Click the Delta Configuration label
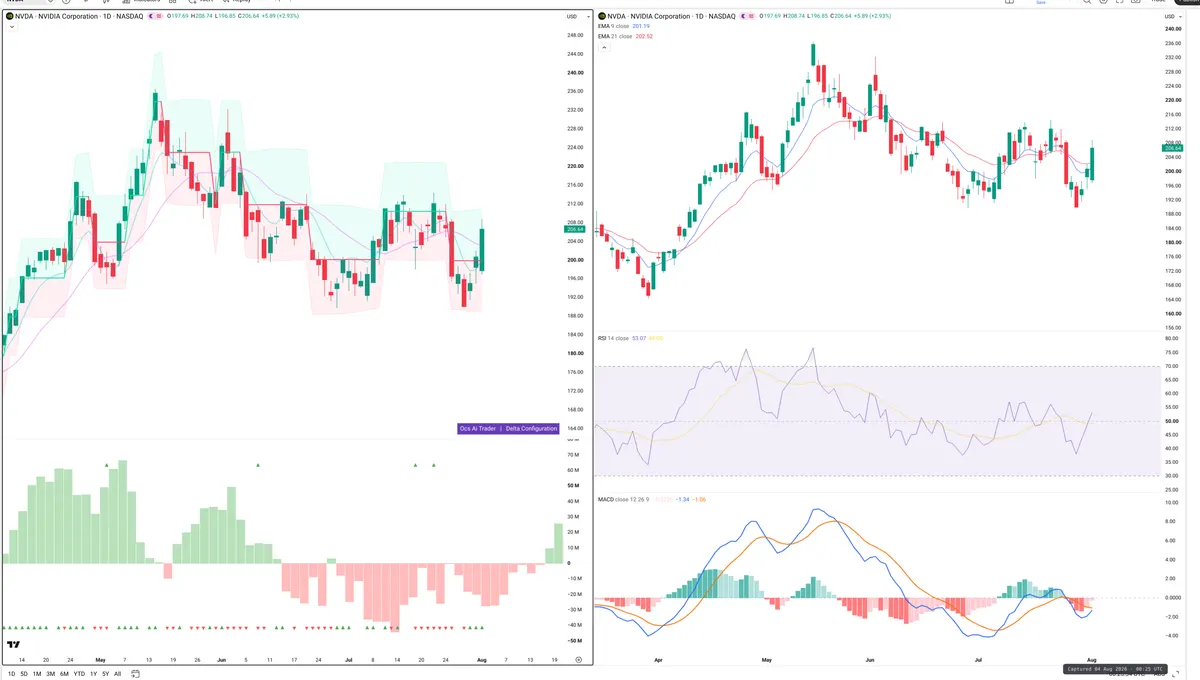 [531, 428]
